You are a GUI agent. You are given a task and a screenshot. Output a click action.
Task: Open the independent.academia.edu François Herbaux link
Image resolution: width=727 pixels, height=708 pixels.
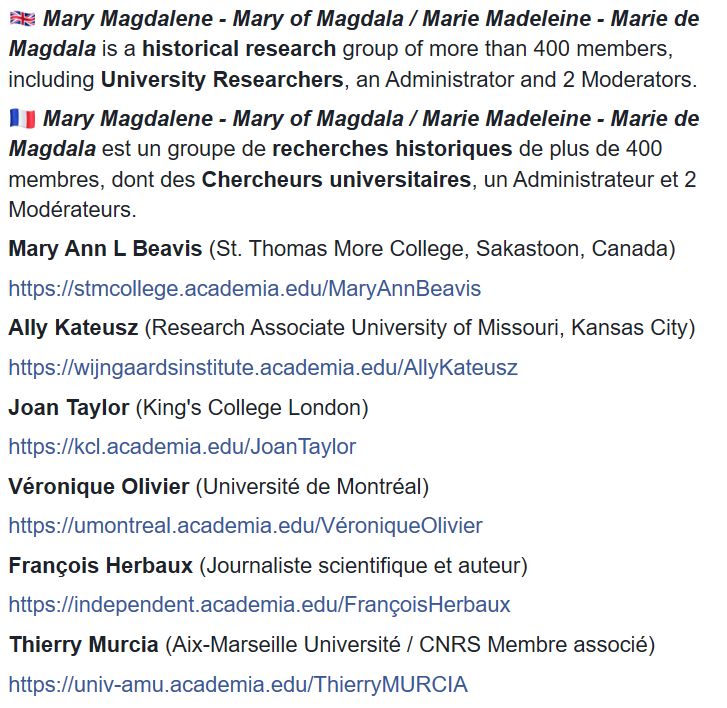point(259,605)
